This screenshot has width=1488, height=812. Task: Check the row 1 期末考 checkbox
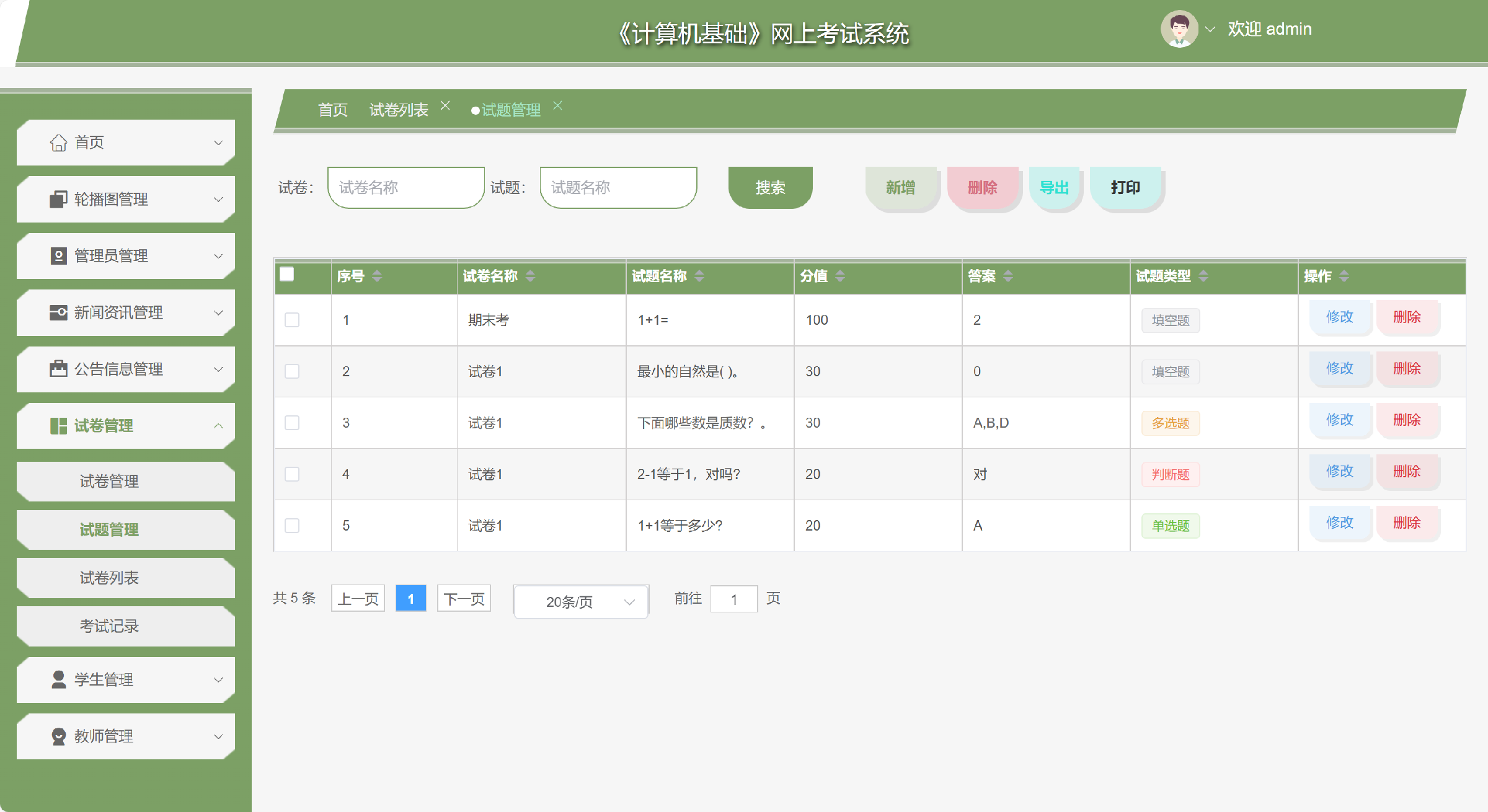pos(291,320)
